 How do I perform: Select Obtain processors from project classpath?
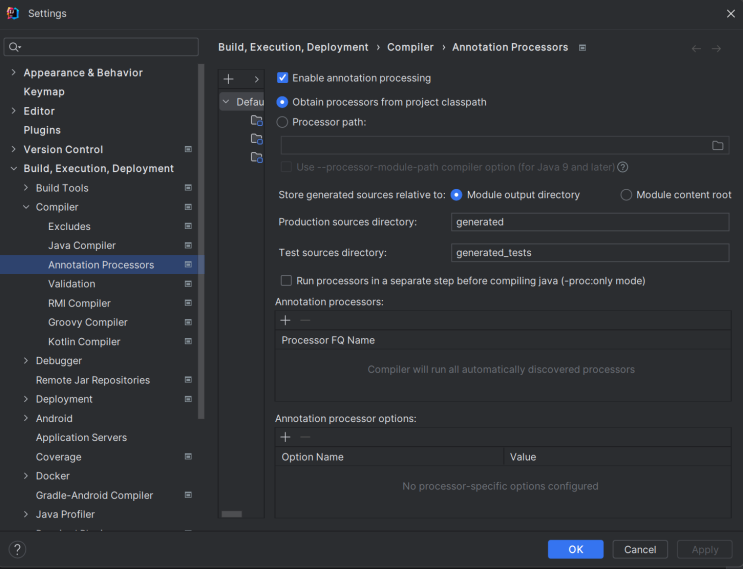[282, 102]
